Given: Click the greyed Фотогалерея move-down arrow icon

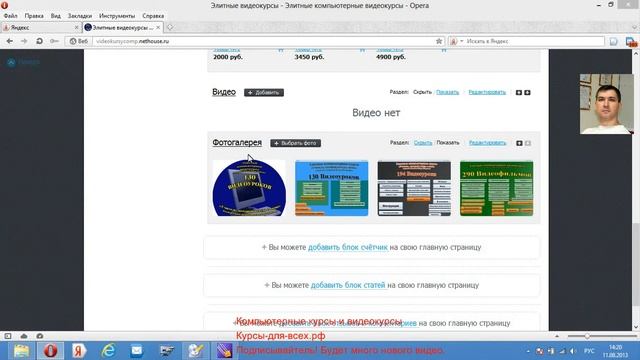Looking at the screenshot, I should click(x=528, y=143).
